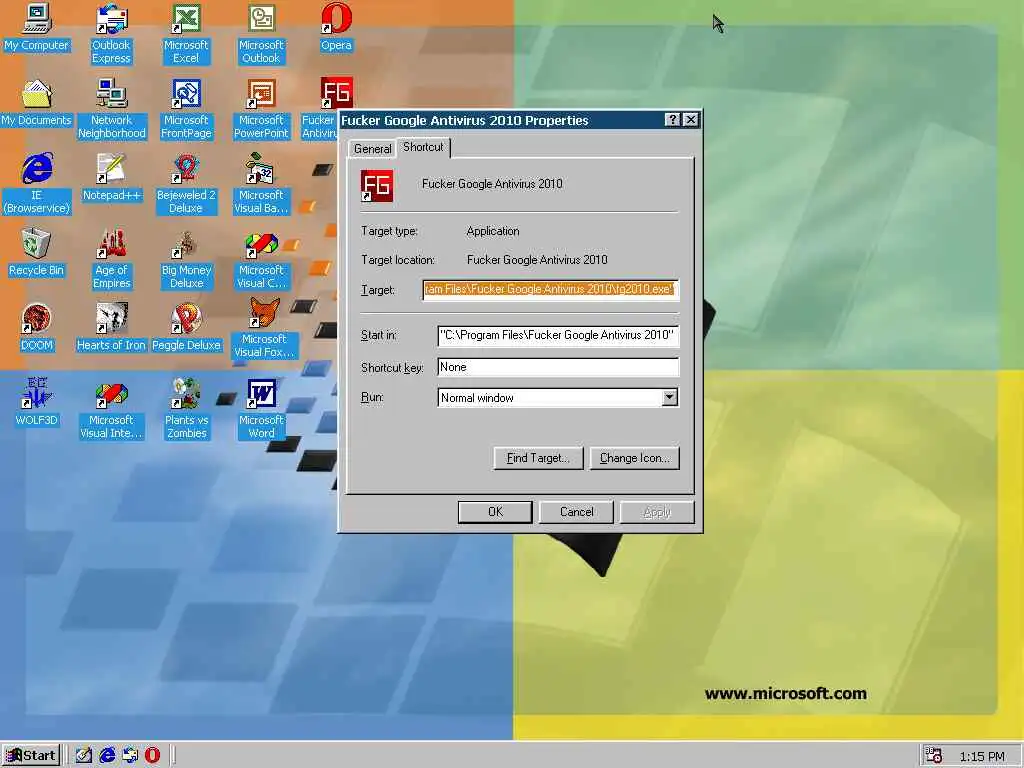Select the Microsoft Visual FoxPro desktop shortcut
This screenshot has width=1024, height=768.
264,328
